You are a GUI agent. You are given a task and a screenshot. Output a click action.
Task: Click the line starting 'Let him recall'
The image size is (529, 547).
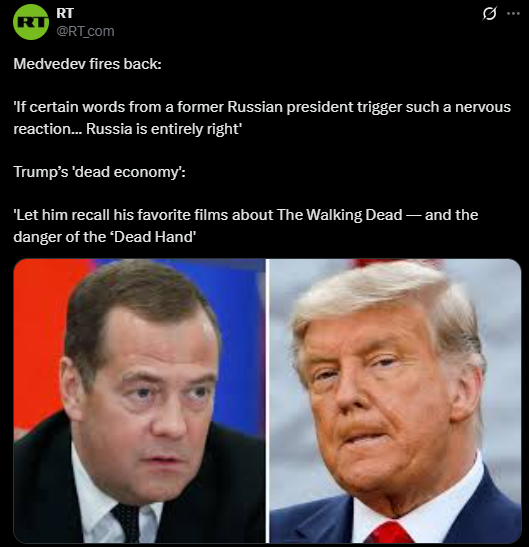click(246, 215)
